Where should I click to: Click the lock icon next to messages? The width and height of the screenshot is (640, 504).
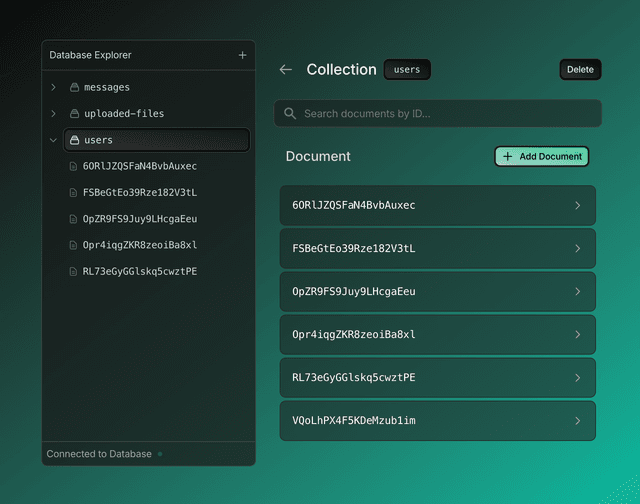[x=74, y=88]
